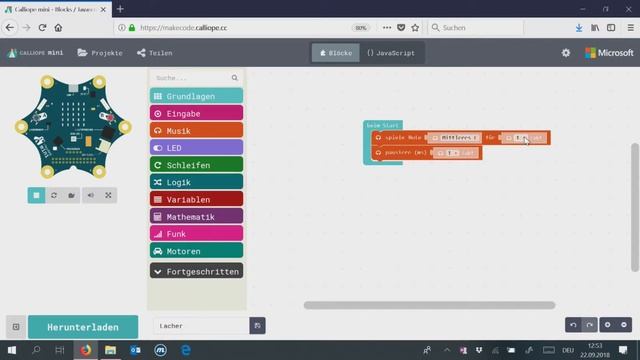The image size is (640, 360).
Task: Open the page actions three-dot menu
Action: [x=387, y=28]
